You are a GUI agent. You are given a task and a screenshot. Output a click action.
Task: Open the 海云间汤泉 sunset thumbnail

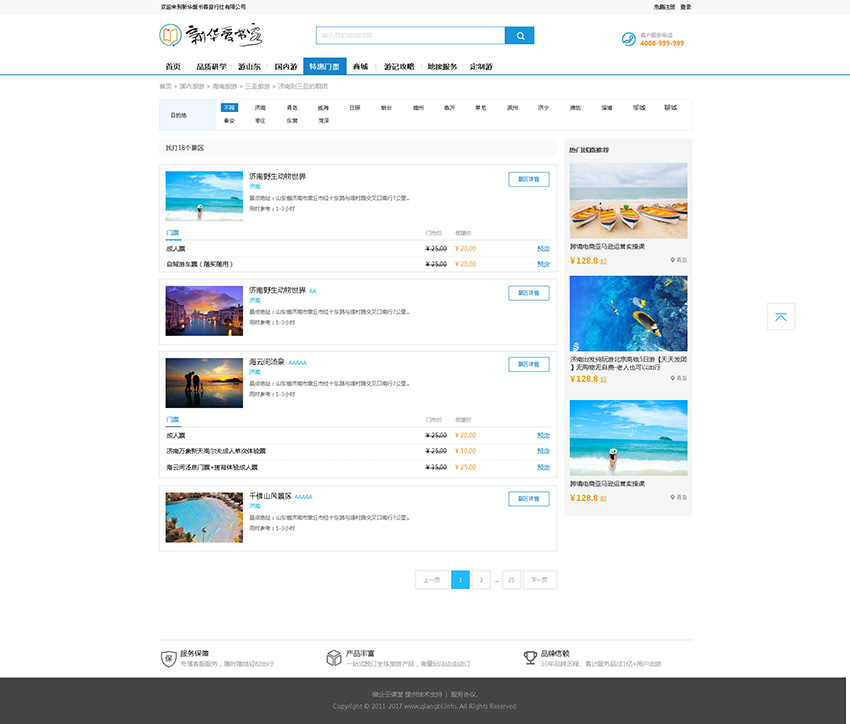(x=204, y=382)
